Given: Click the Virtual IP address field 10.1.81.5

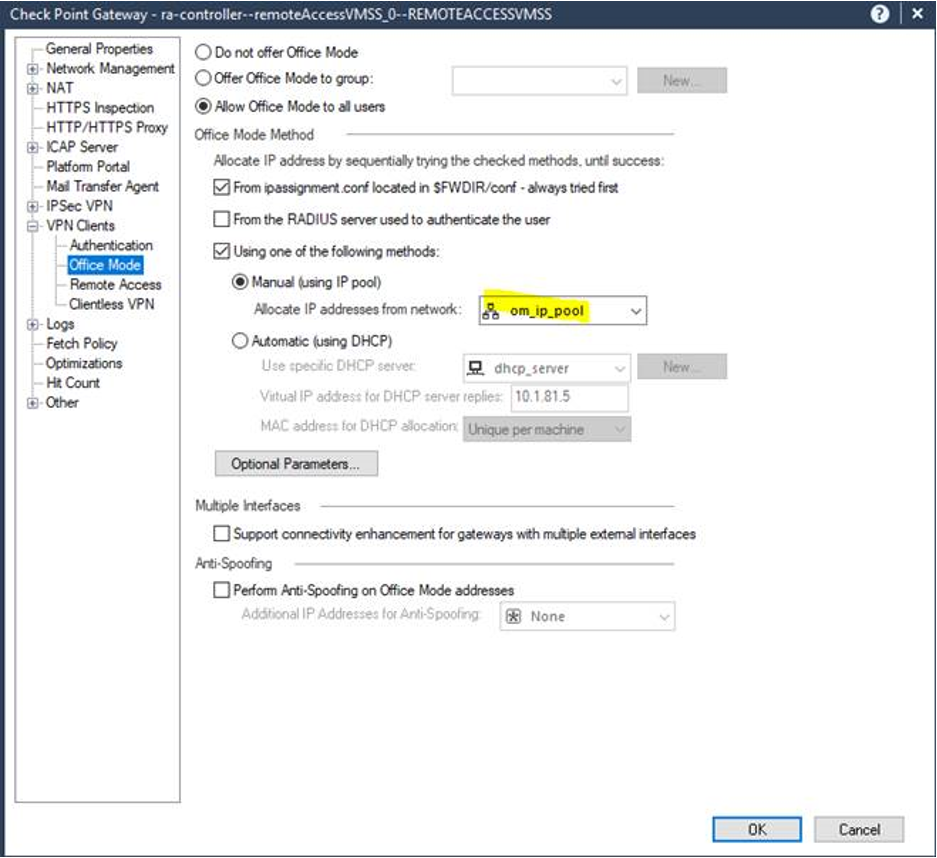Looking at the screenshot, I should click(x=569, y=397).
